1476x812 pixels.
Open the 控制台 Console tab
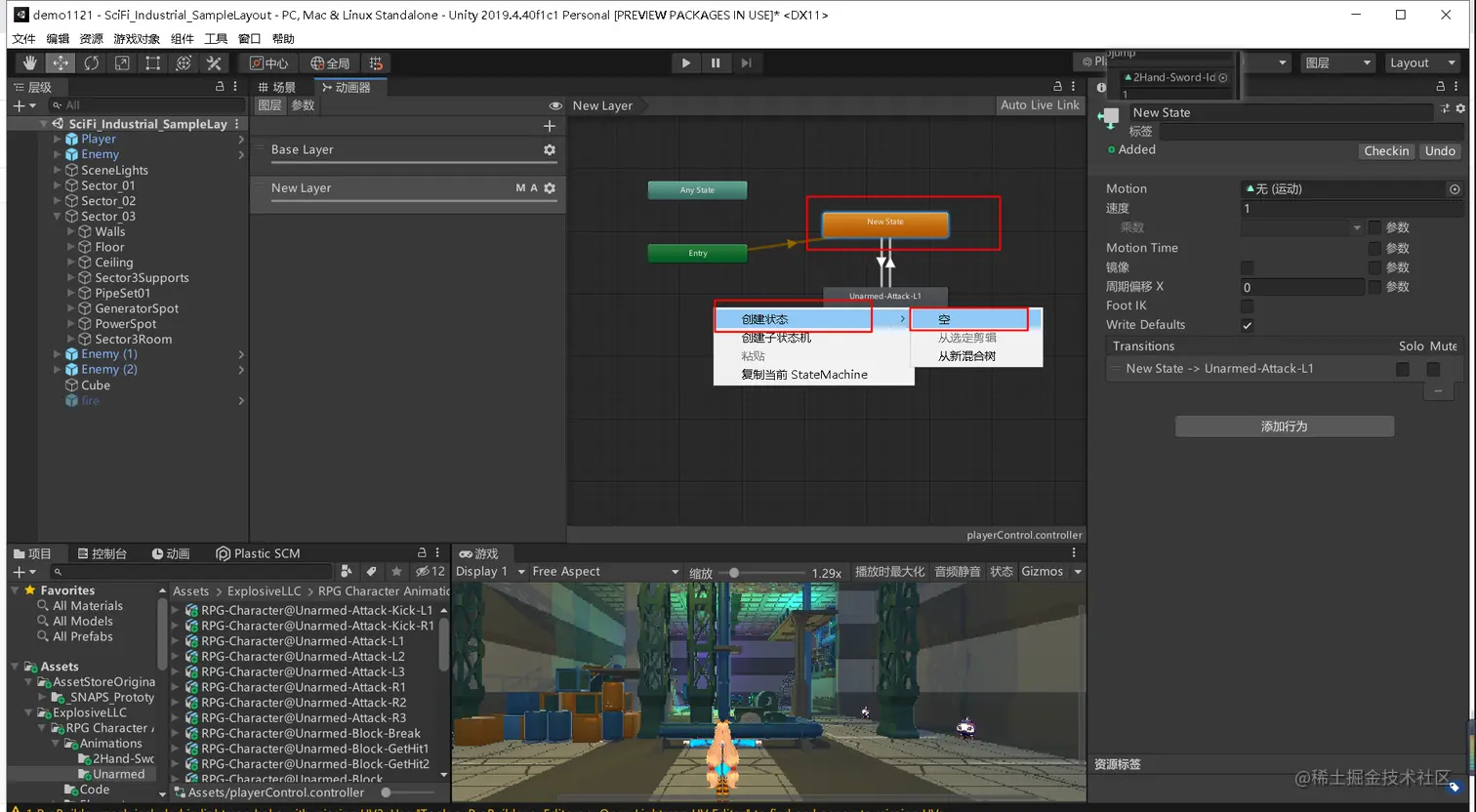tap(102, 553)
